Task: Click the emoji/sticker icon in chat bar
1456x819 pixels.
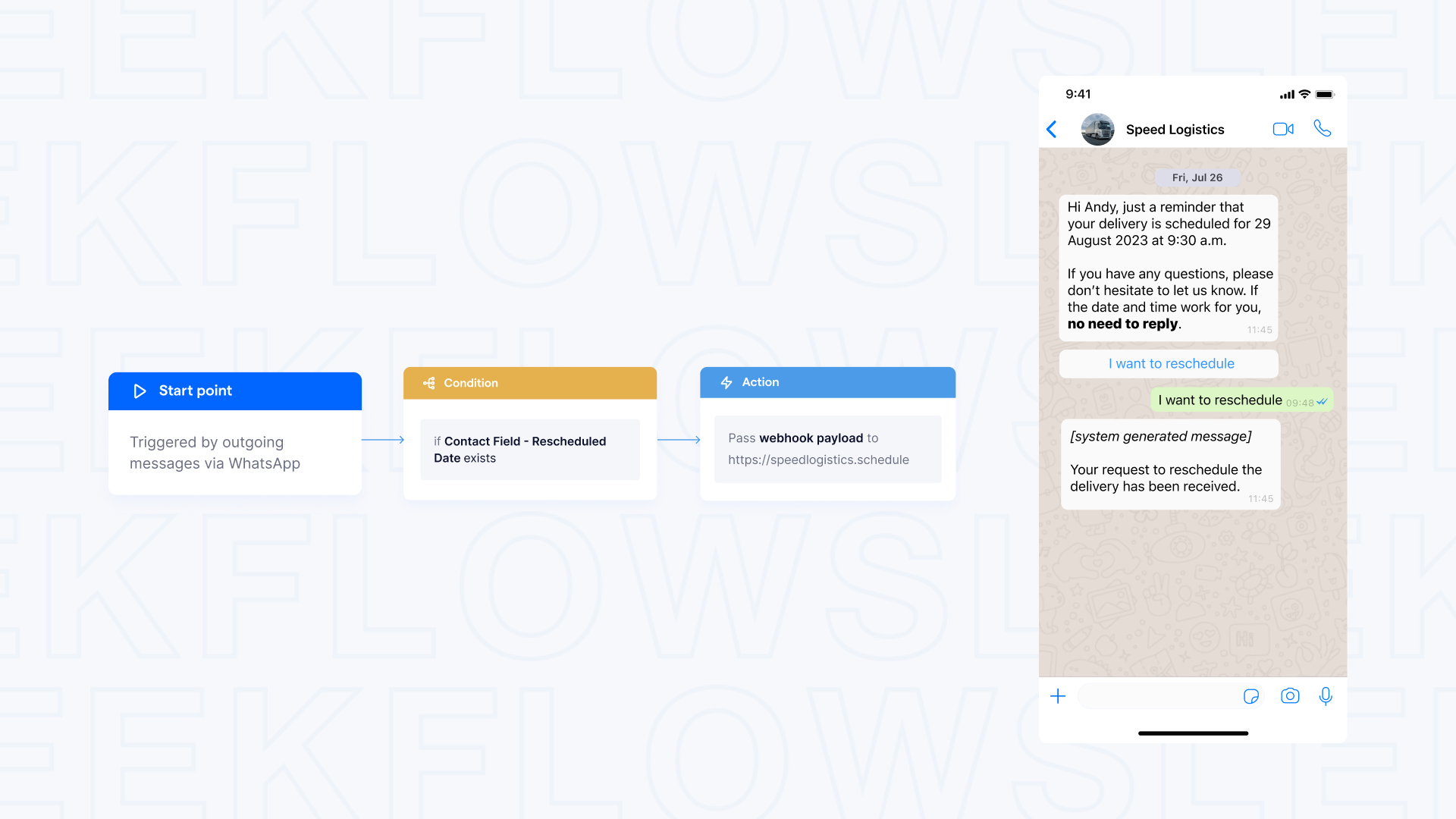Action: (x=1251, y=696)
